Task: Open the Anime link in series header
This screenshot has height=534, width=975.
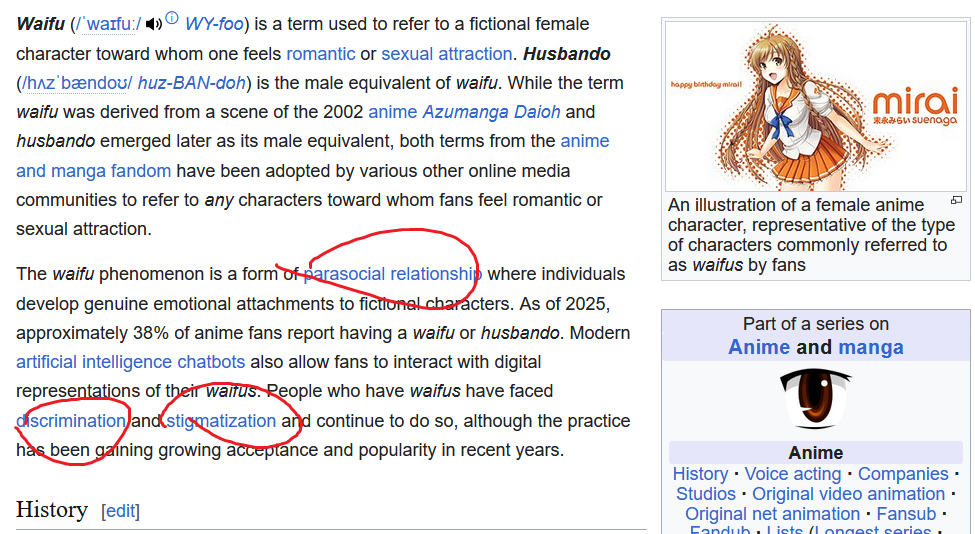Action: pos(759,347)
